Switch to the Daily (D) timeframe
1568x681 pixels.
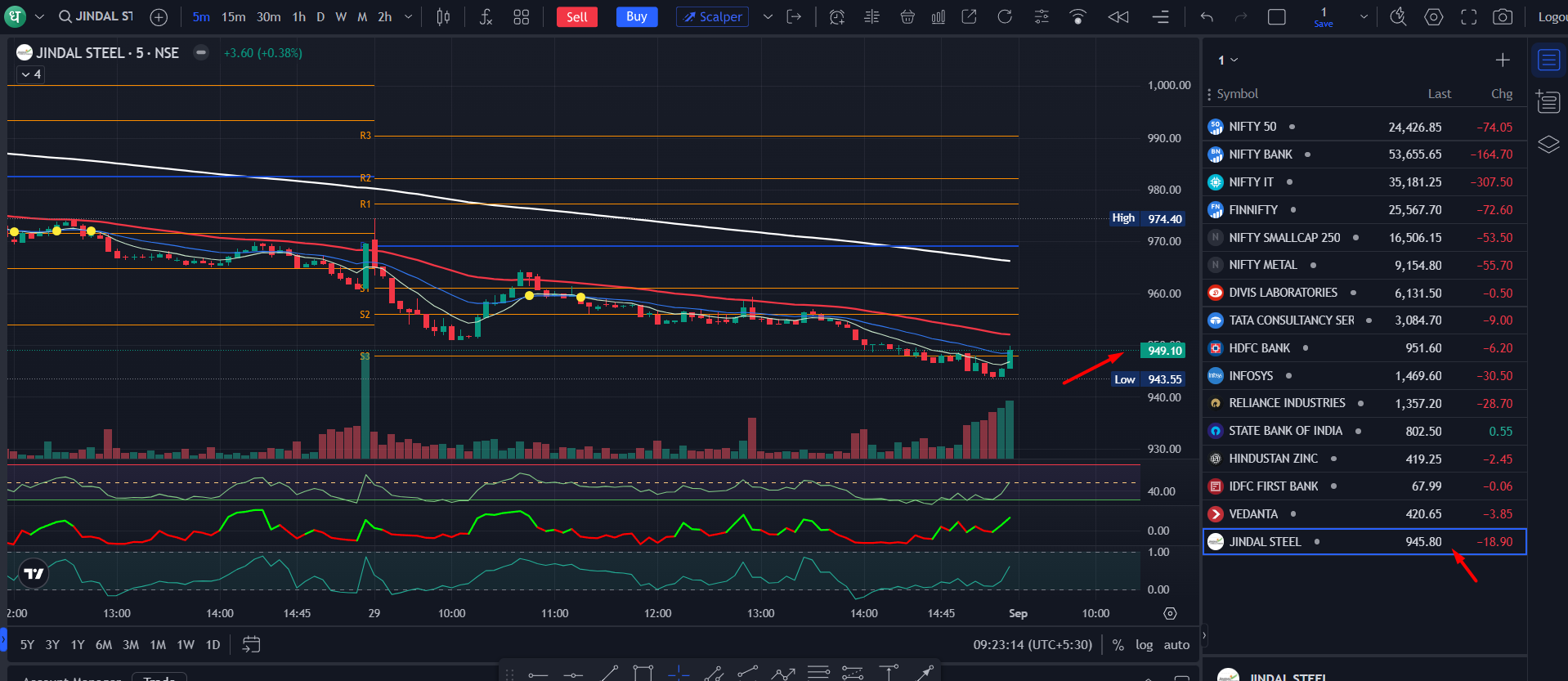[320, 16]
